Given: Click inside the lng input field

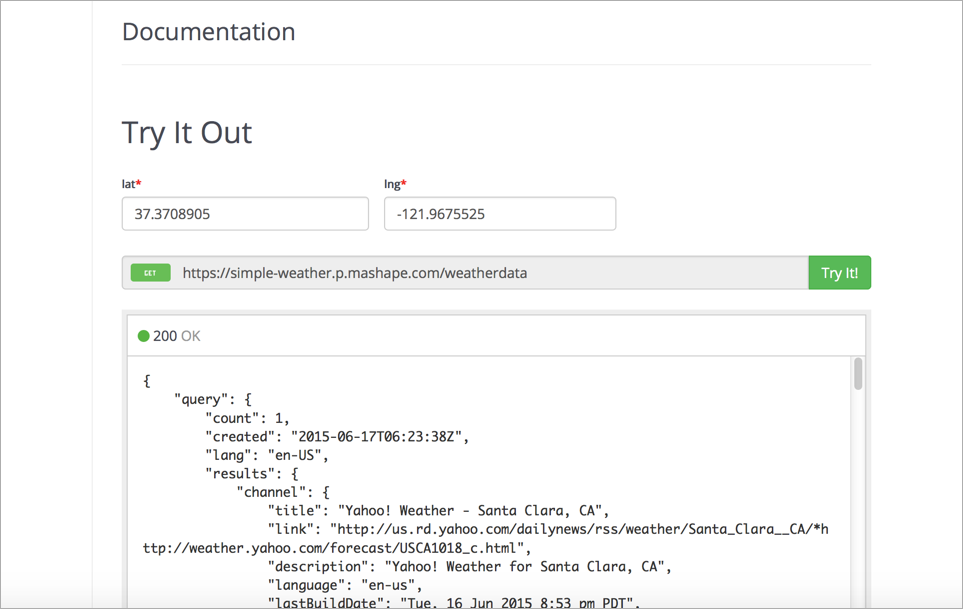Looking at the screenshot, I should [x=499, y=213].
